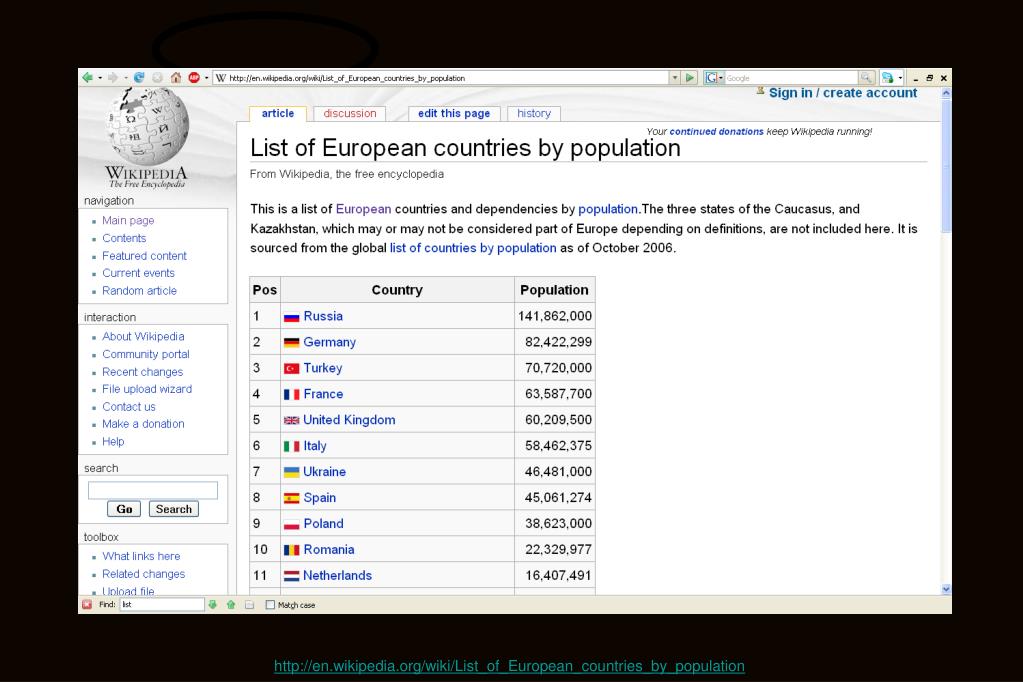Open the European link in intro

click(363, 209)
